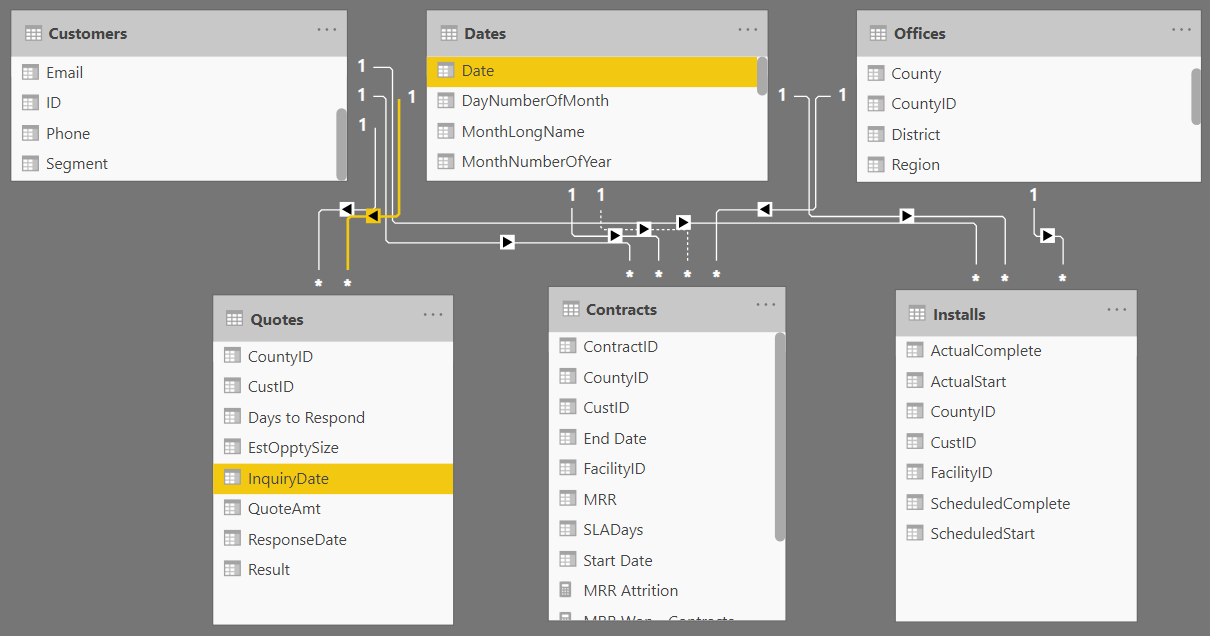
Task: Click the Quotes table title
Action: point(277,319)
